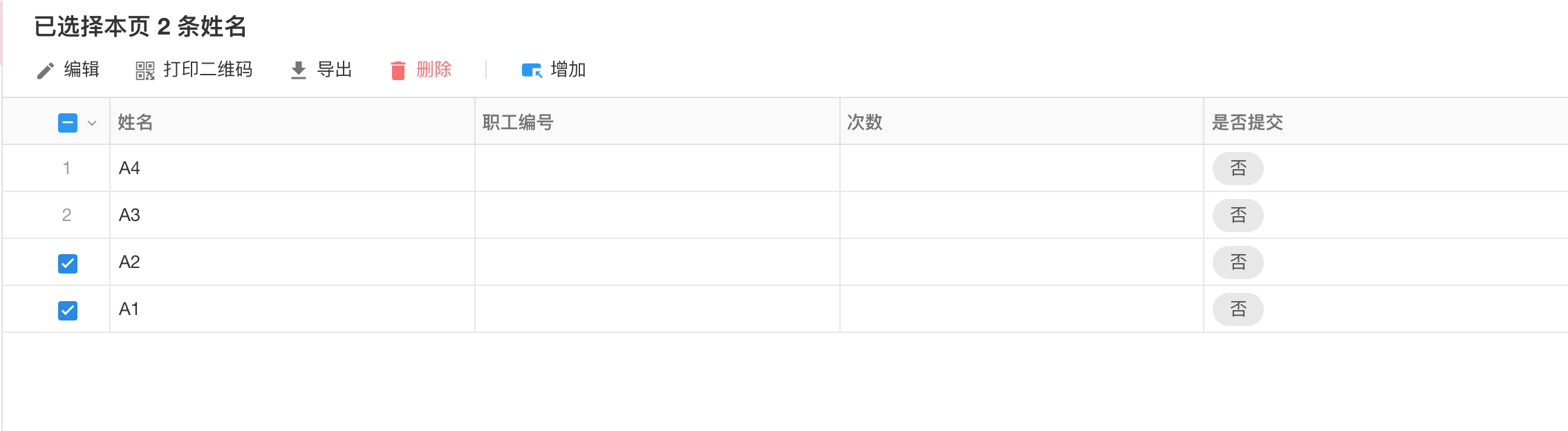Click the red trash delete icon
Viewport: 1568px width, 431px height.
tap(398, 70)
